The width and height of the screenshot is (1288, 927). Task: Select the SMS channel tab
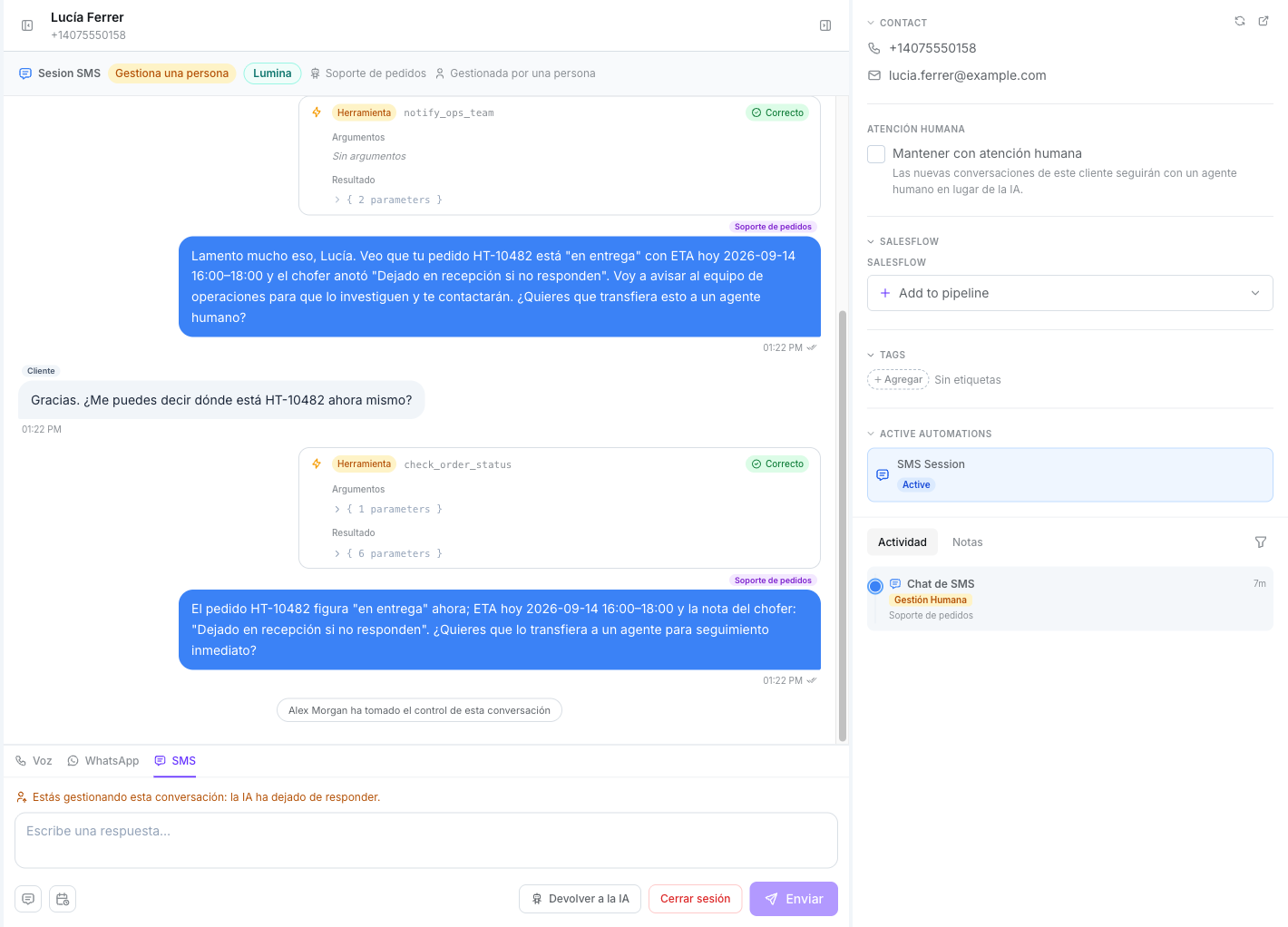click(175, 761)
